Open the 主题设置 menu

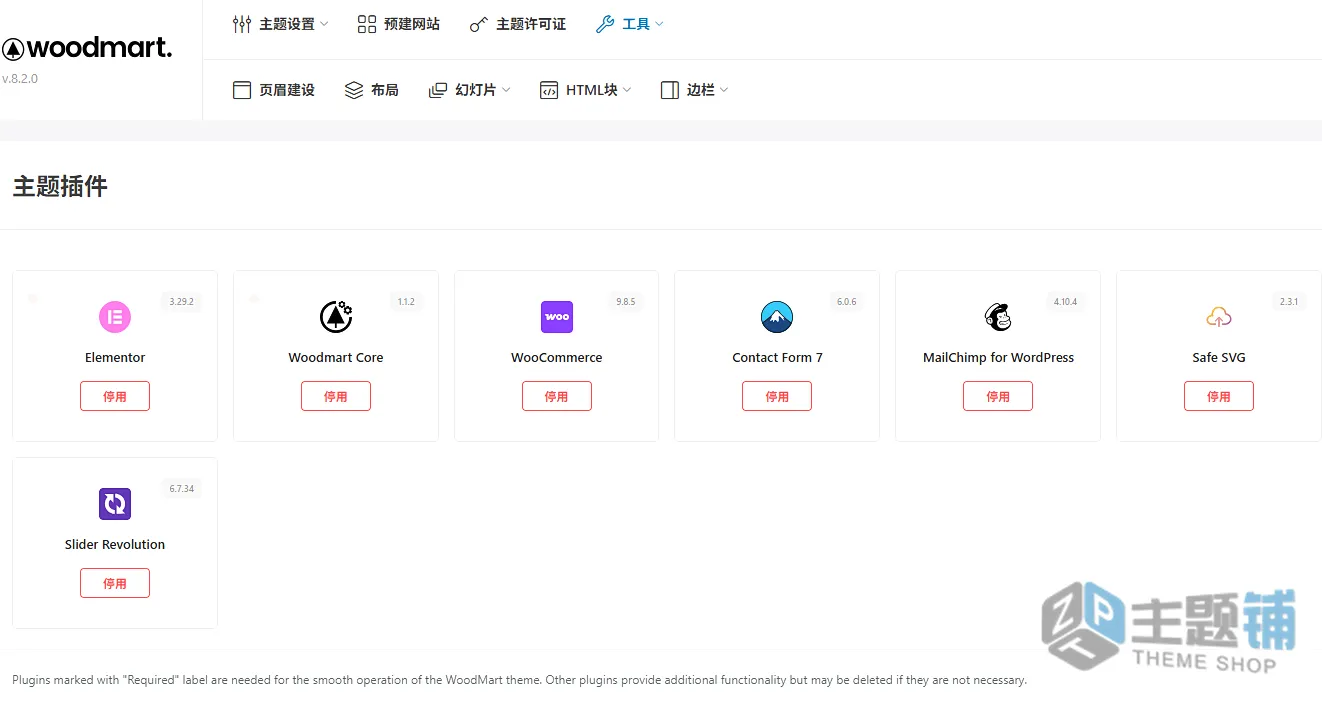287,24
